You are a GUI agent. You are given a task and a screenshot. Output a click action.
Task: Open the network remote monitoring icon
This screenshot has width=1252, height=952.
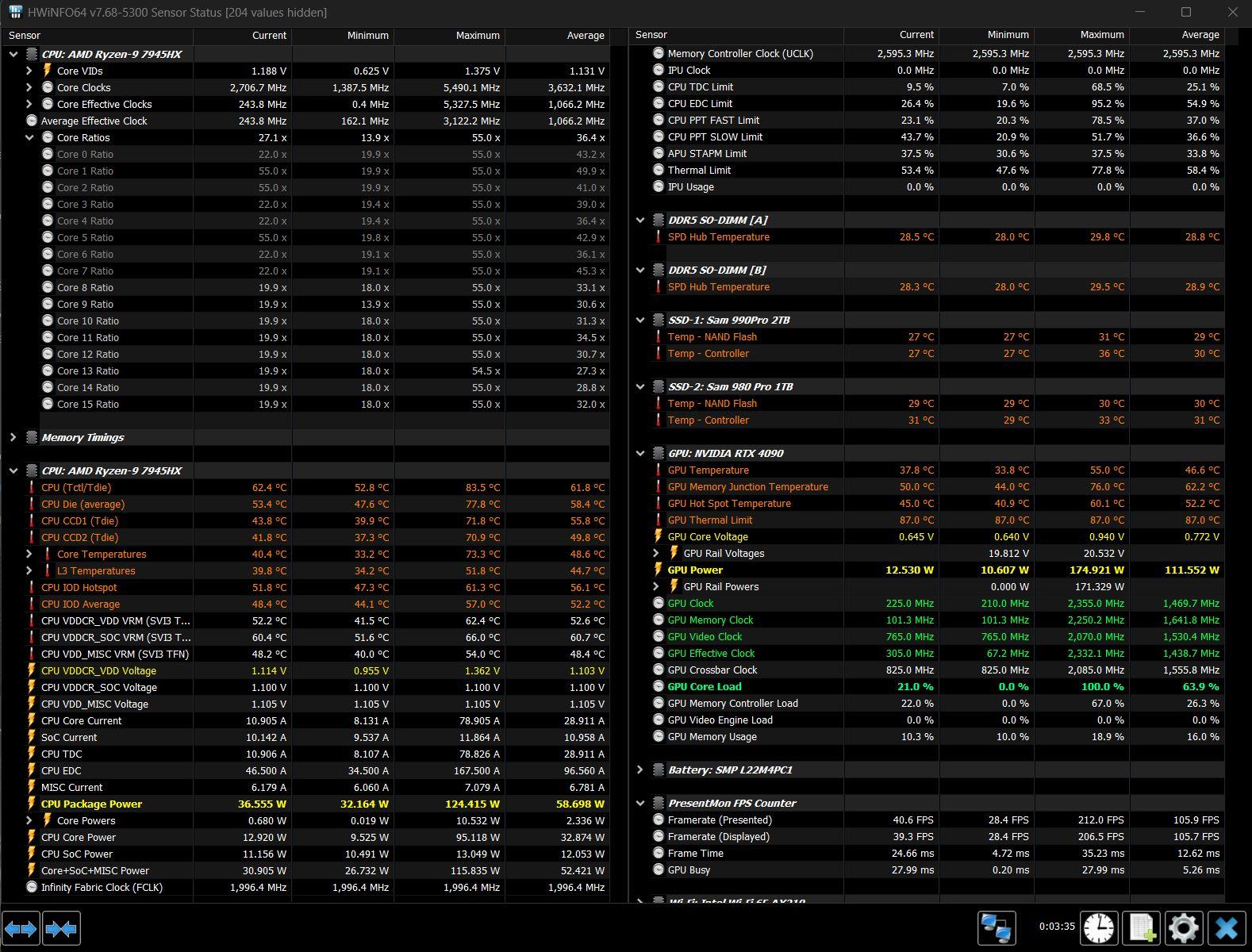(996, 927)
